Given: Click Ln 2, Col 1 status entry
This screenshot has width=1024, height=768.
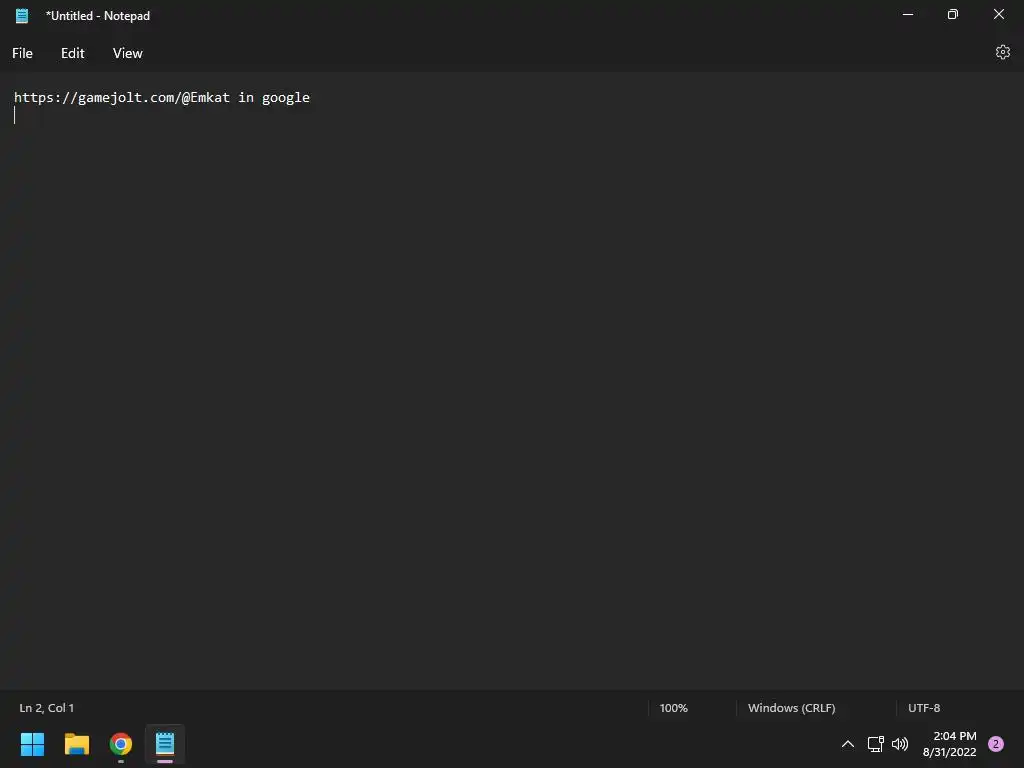Looking at the screenshot, I should click(46, 708).
